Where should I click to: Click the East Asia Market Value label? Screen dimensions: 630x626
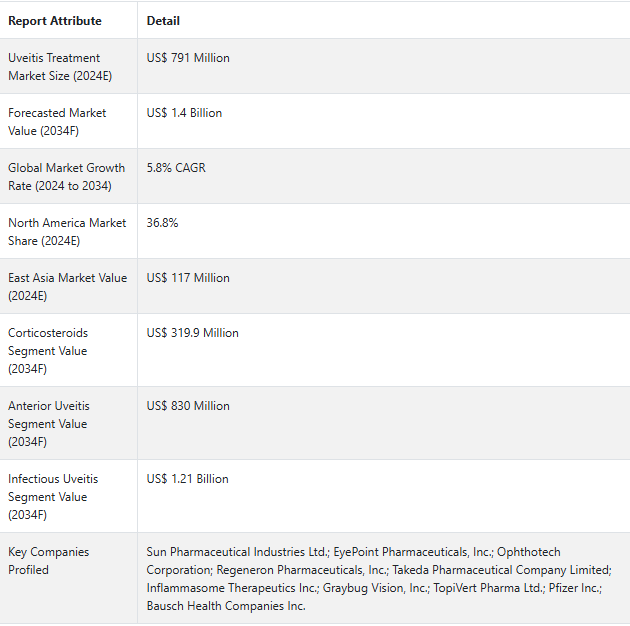tap(68, 287)
